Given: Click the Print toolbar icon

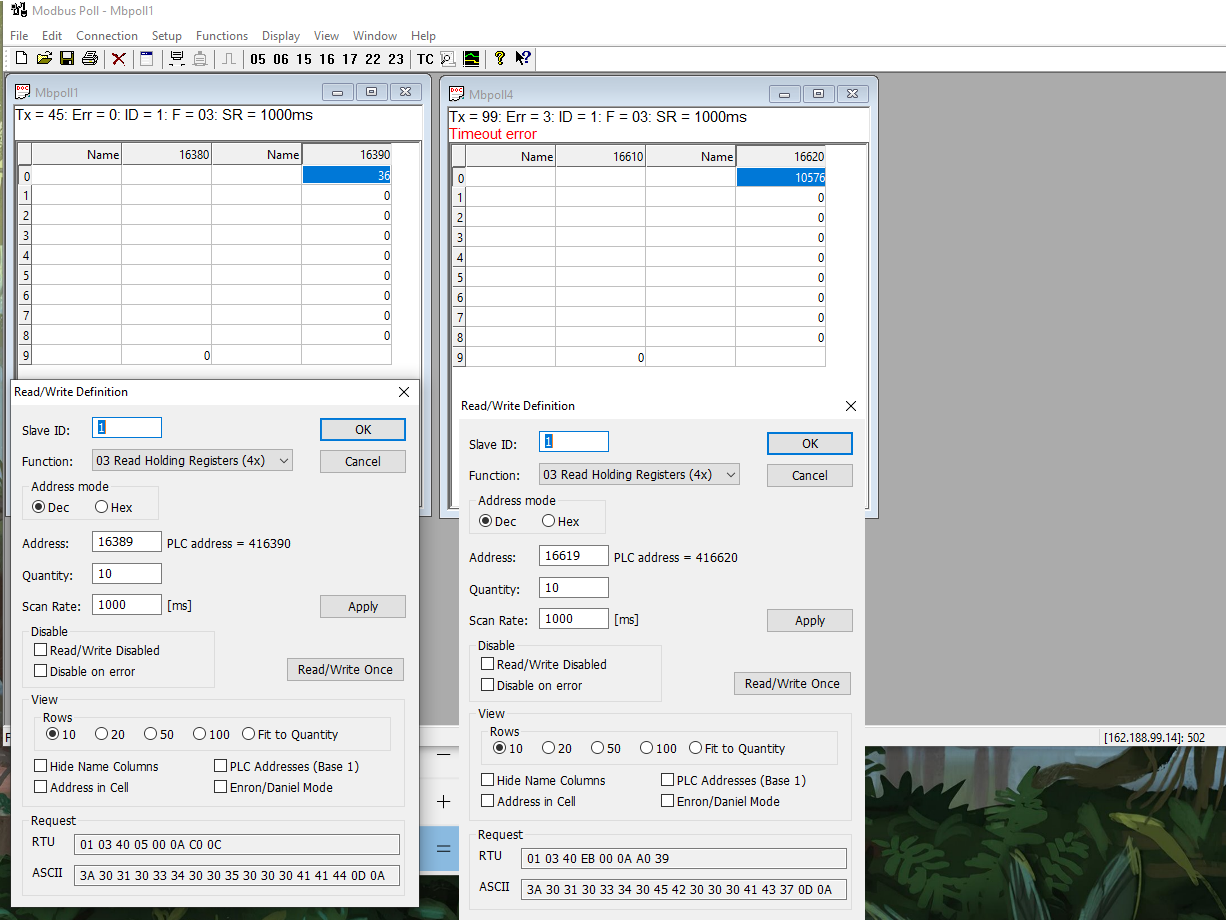Looking at the screenshot, I should pos(90,58).
